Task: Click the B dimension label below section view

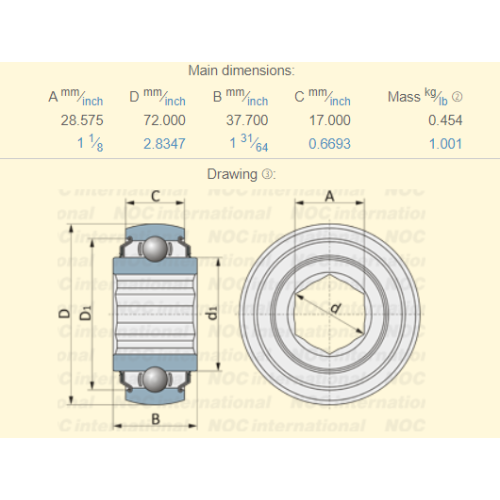Action: [x=156, y=419]
